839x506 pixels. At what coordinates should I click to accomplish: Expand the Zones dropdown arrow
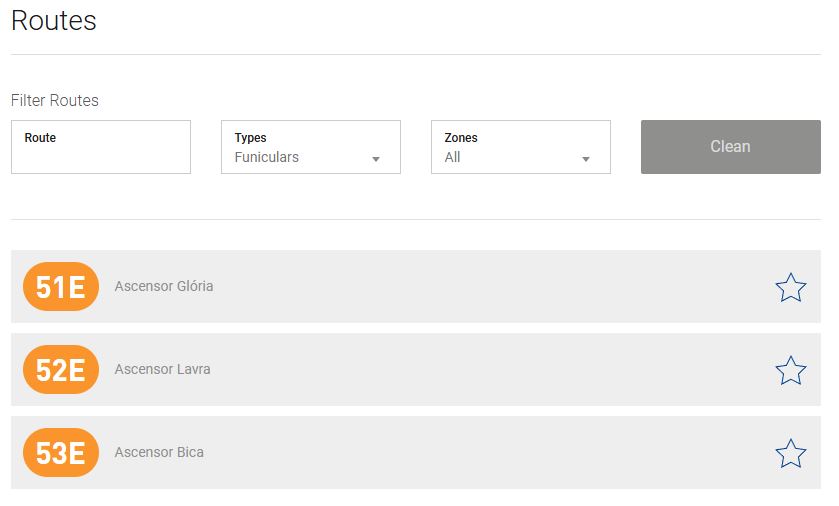point(586,159)
